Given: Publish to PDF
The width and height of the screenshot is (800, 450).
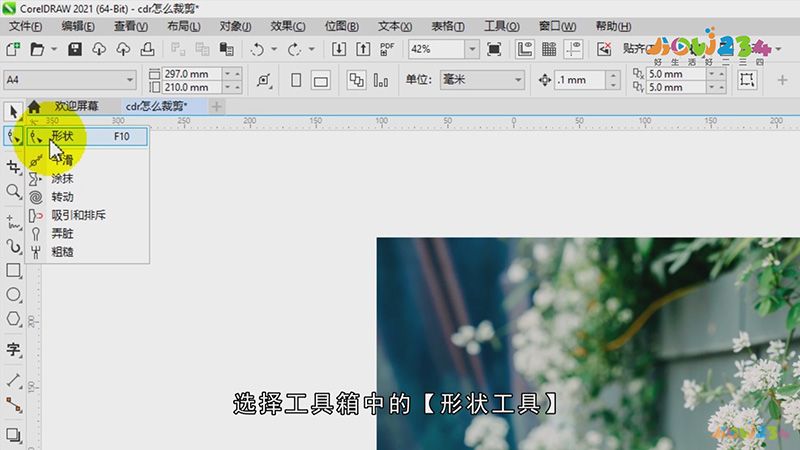Looking at the screenshot, I should [x=387, y=49].
